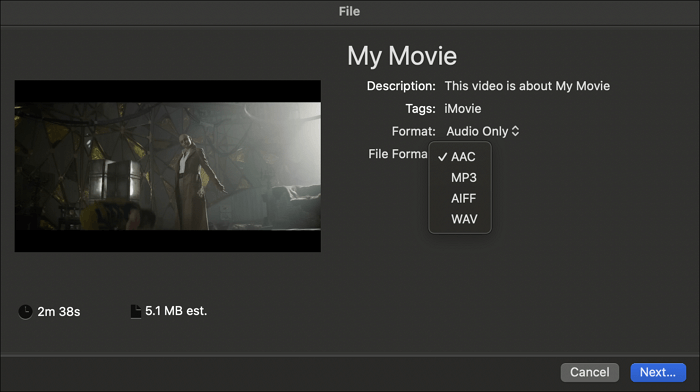Click the 5.1 MB est. size text
The height and width of the screenshot is (392, 700).
(x=176, y=311)
